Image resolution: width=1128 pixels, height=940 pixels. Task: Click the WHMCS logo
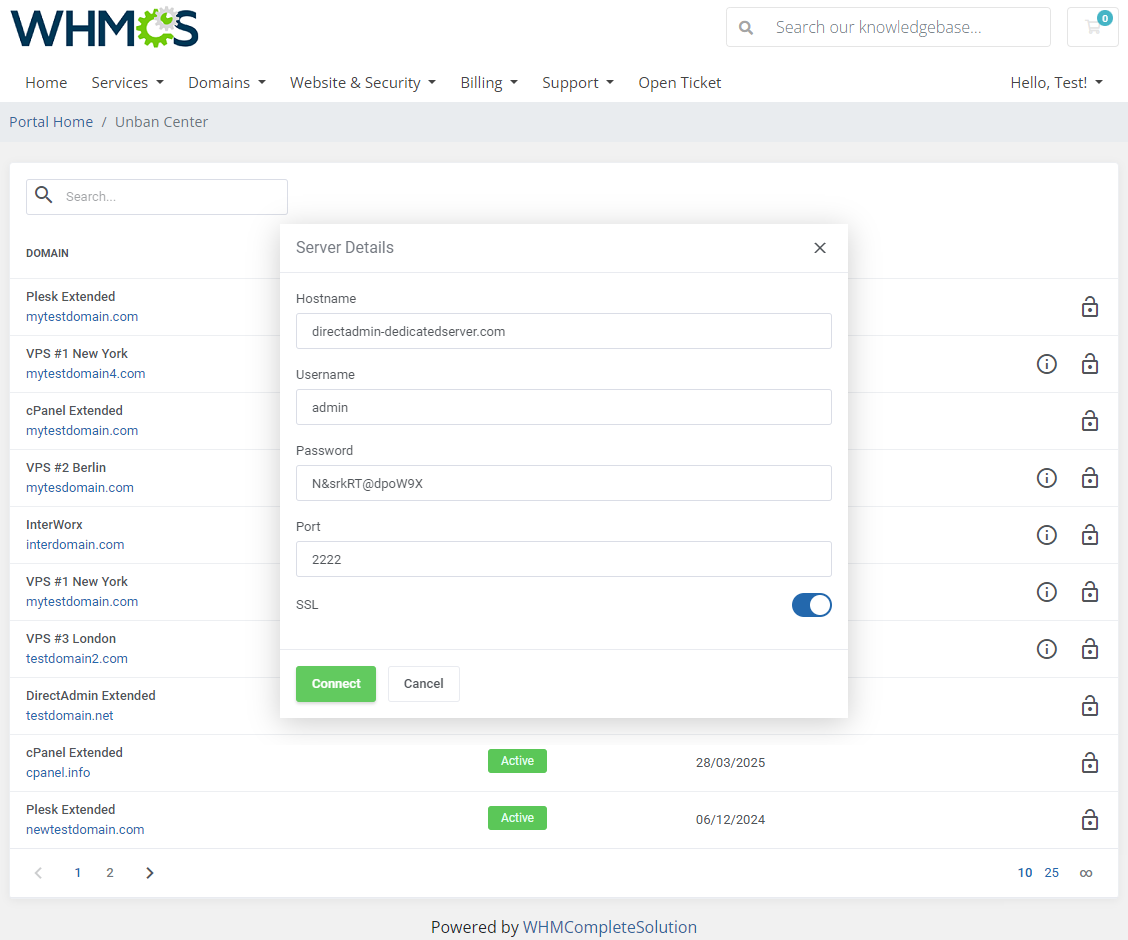(x=103, y=28)
